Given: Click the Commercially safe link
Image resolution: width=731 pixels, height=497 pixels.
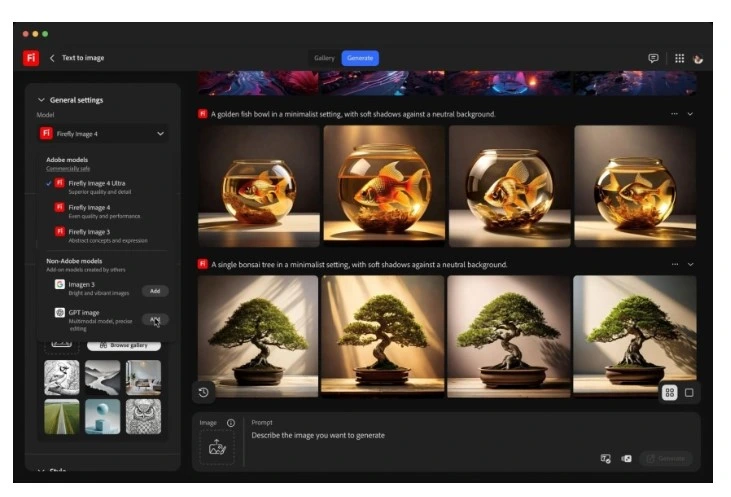Looking at the screenshot, I should (x=68, y=169).
